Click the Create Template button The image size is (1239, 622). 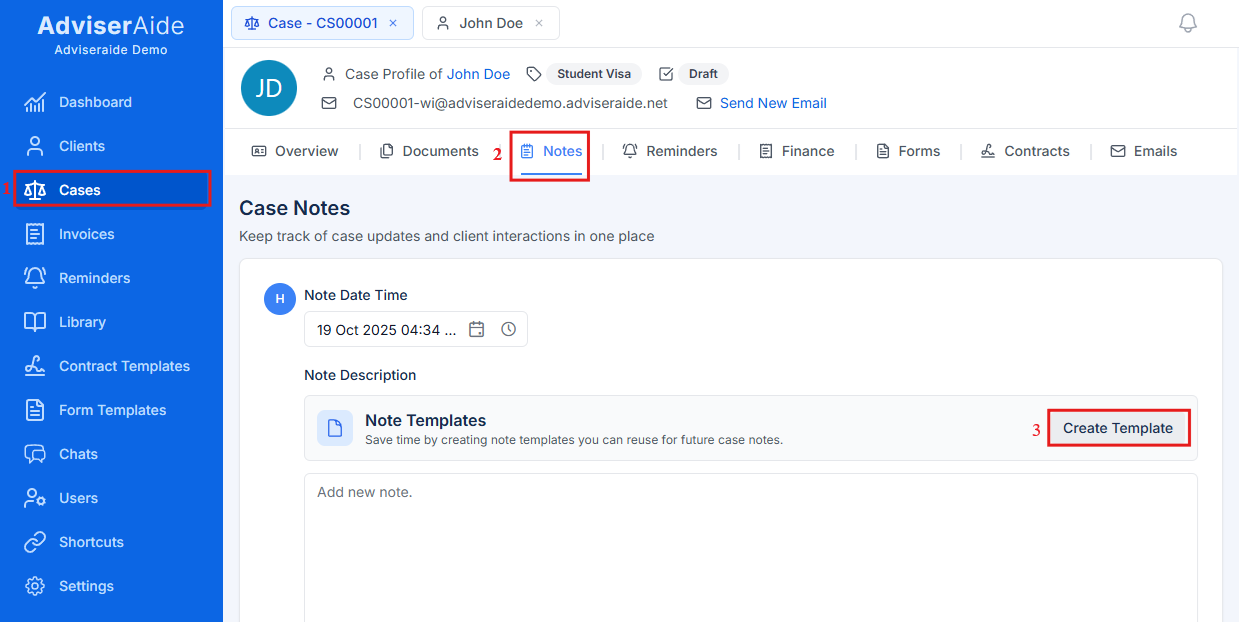coord(1118,427)
